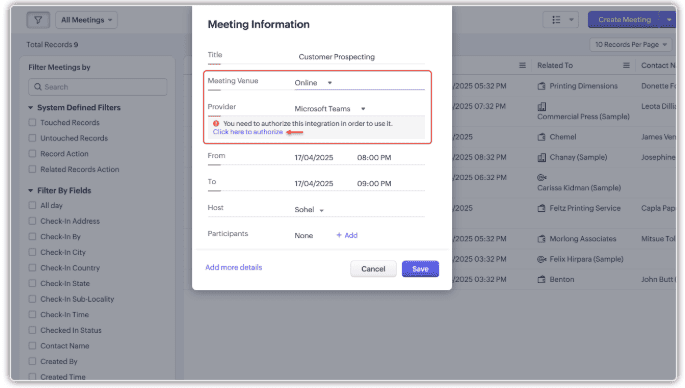Viewport: 685px width, 388px height.
Task: Open the Meeting Venue Online dropdown
Action: point(313,83)
